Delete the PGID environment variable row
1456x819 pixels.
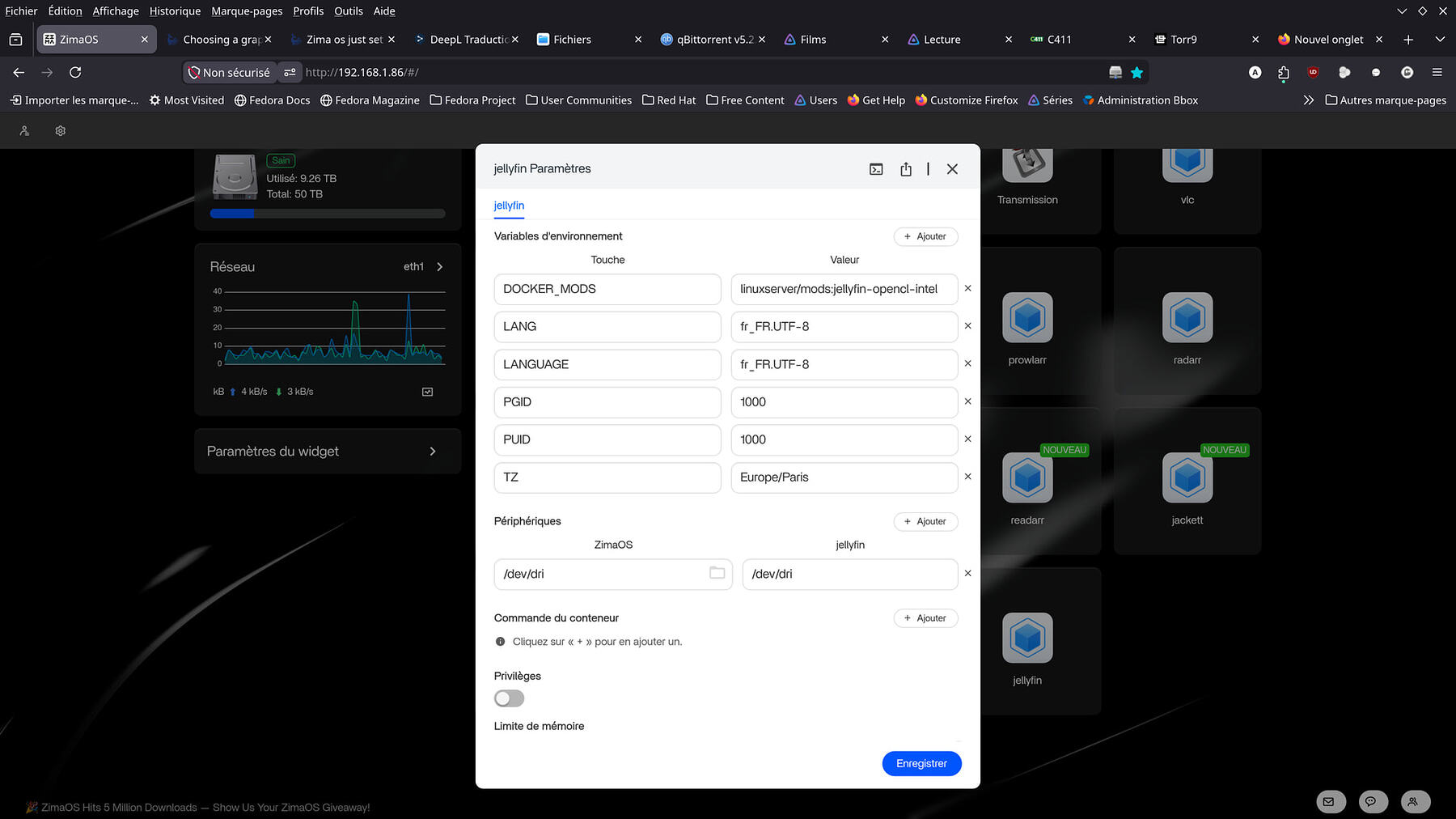[967, 401]
